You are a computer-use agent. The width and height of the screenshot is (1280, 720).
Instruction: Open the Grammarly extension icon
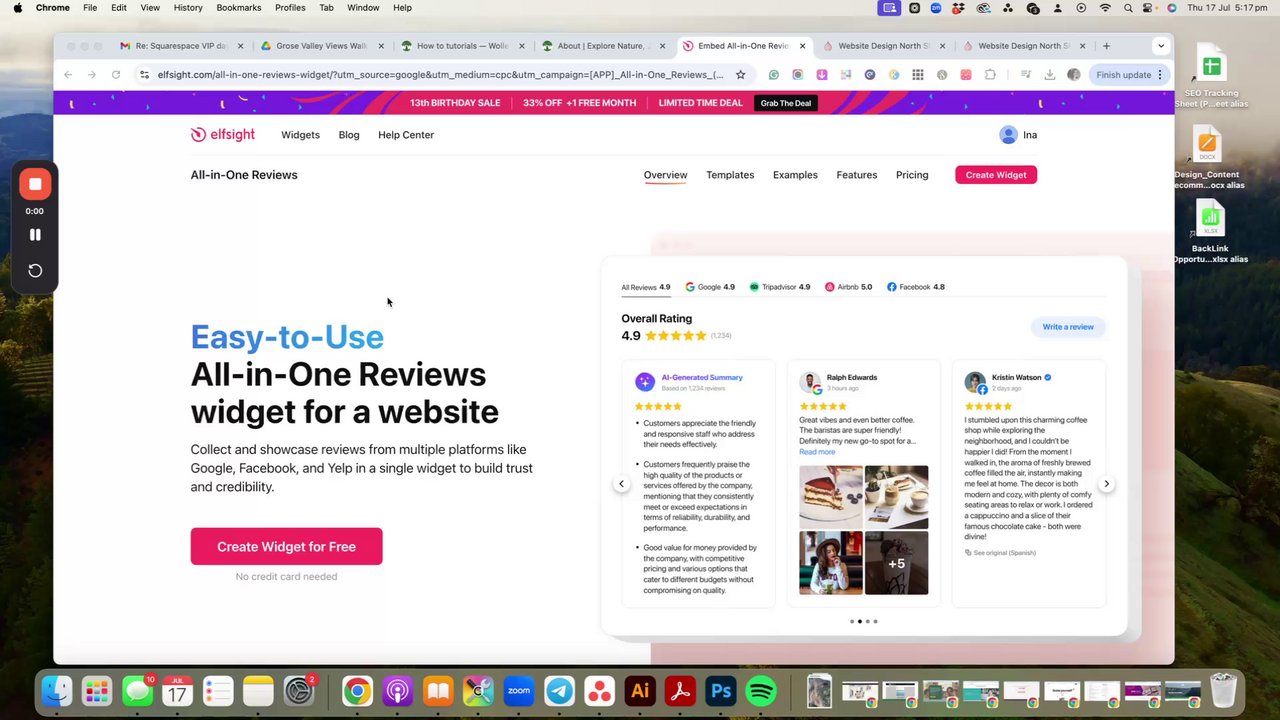(x=774, y=74)
